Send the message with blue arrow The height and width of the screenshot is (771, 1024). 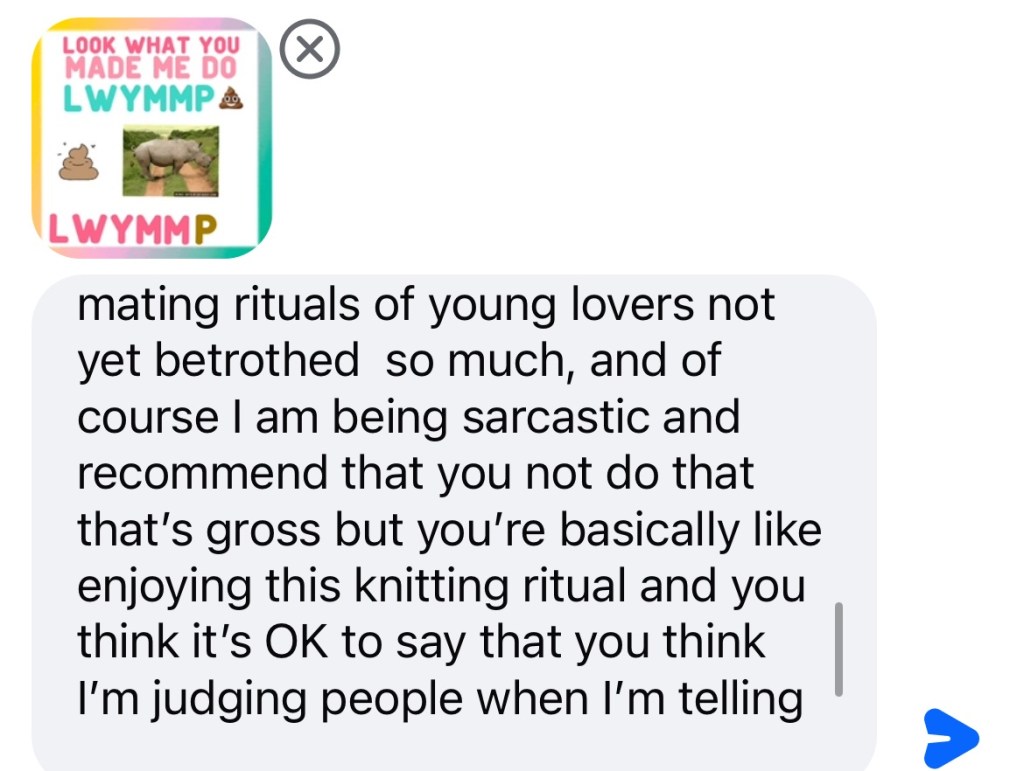pyautogui.click(x=950, y=739)
